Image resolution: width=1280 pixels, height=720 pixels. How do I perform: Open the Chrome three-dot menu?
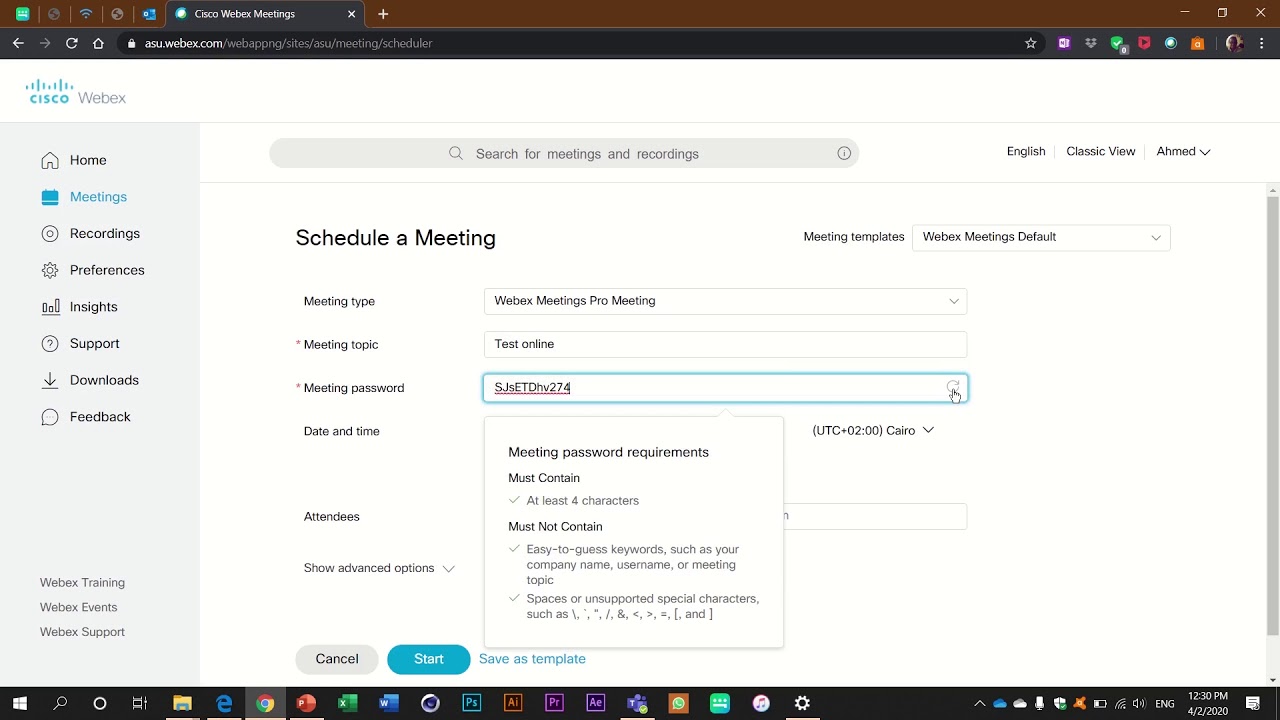pyautogui.click(x=1262, y=43)
